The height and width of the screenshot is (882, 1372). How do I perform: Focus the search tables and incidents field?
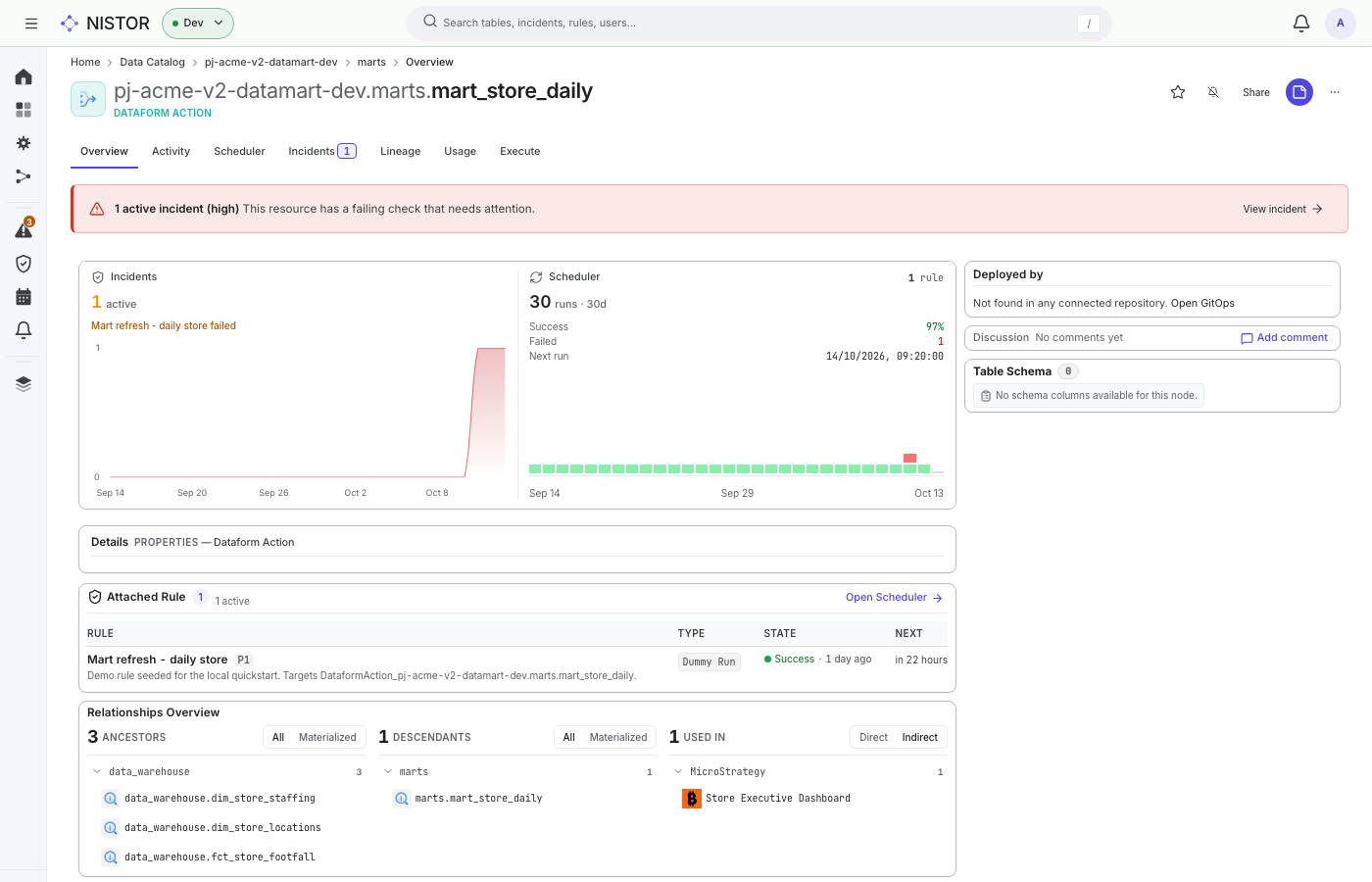point(759,24)
